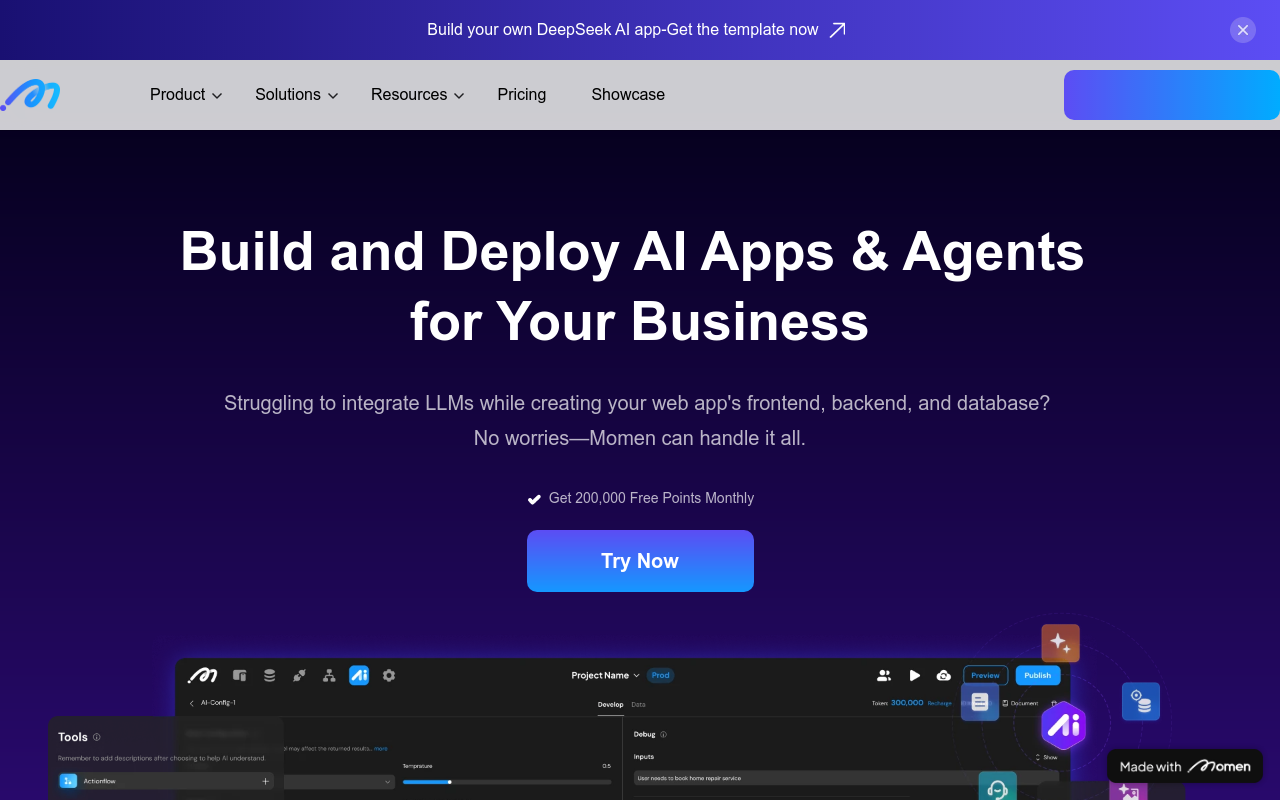This screenshot has height=800, width=1280.
Task: Click the blue gradient navbar button
Action: pos(1172,95)
